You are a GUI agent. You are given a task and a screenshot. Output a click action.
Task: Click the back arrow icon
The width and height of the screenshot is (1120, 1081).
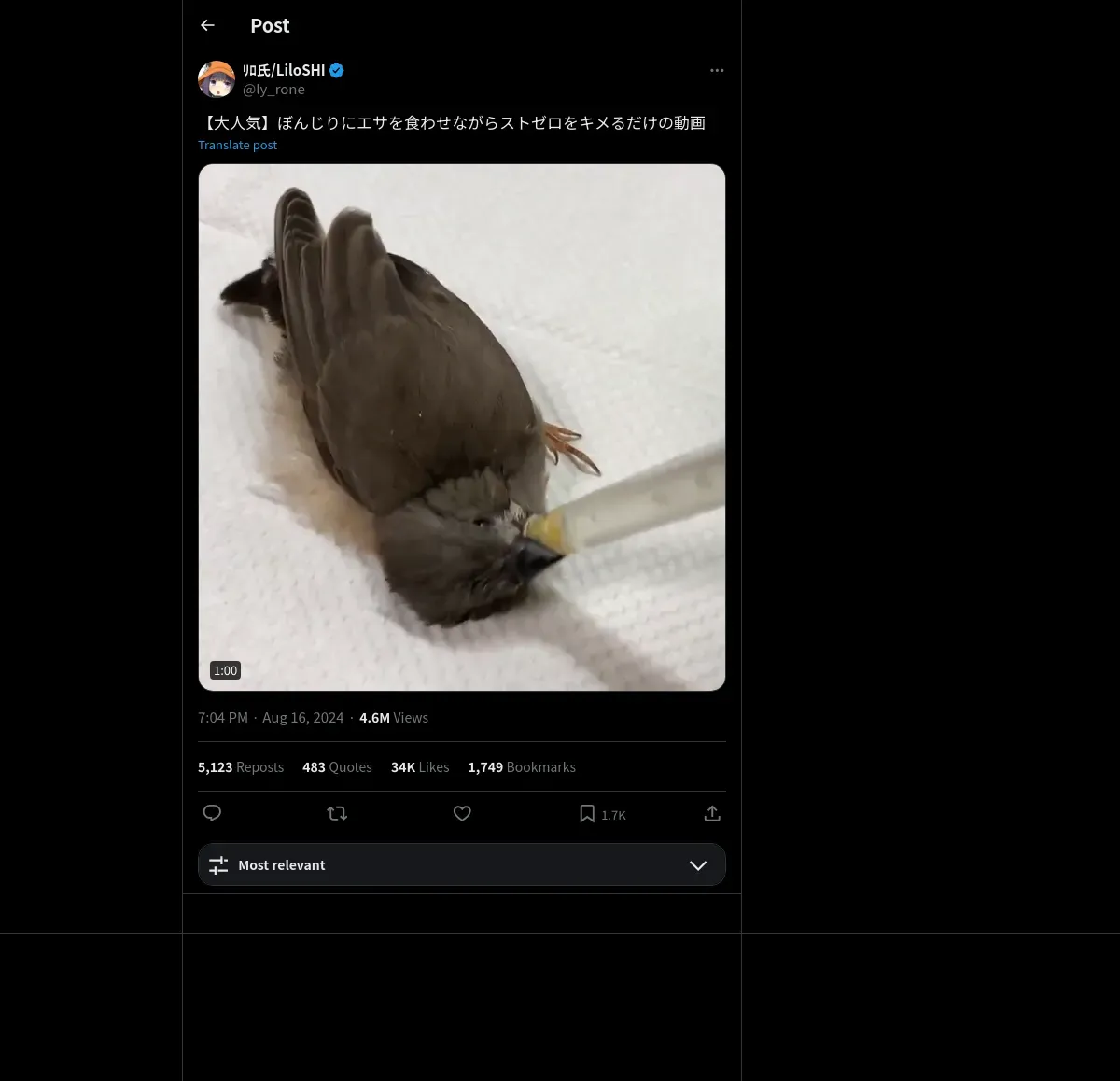[208, 25]
